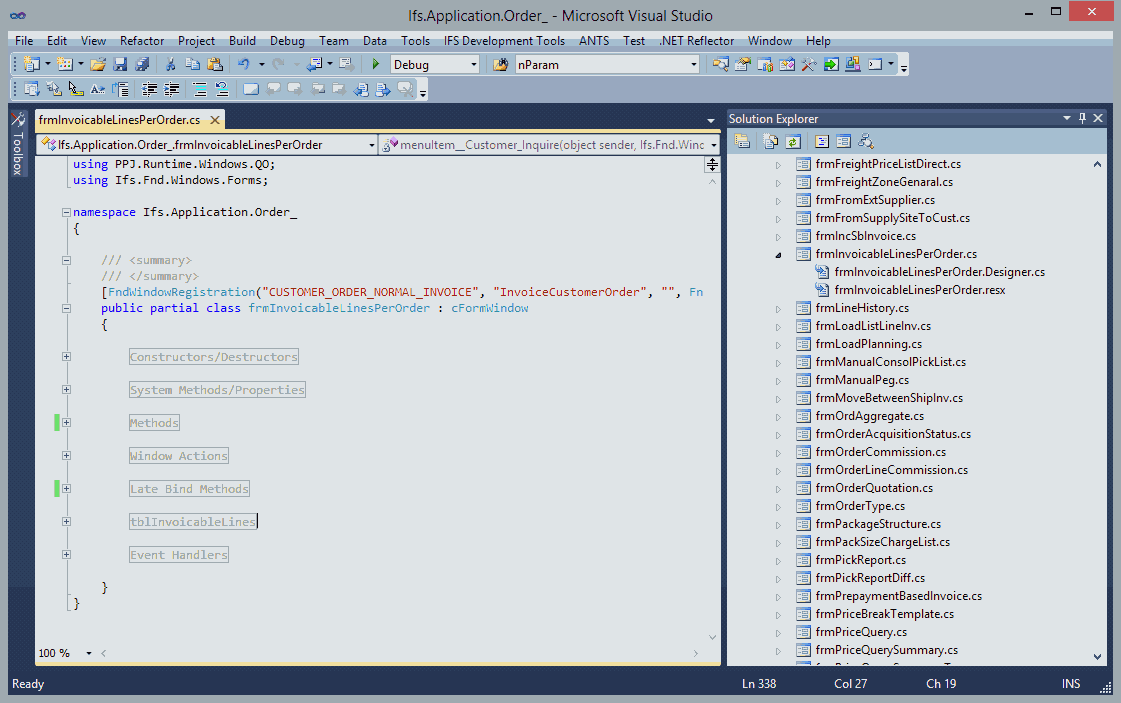Viewport: 1121px width, 703px height.
Task: Expand frmLineHistory.cs tree node
Action: click(x=778, y=309)
